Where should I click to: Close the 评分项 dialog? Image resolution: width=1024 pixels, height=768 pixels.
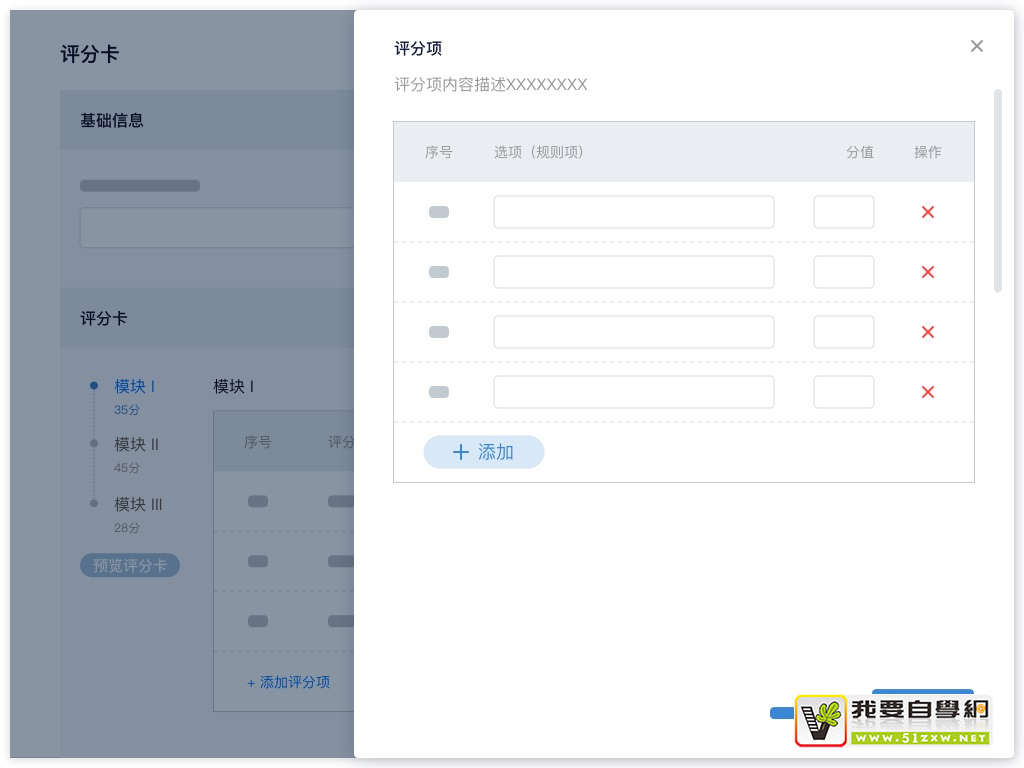pyautogui.click(x=977, y=46)
